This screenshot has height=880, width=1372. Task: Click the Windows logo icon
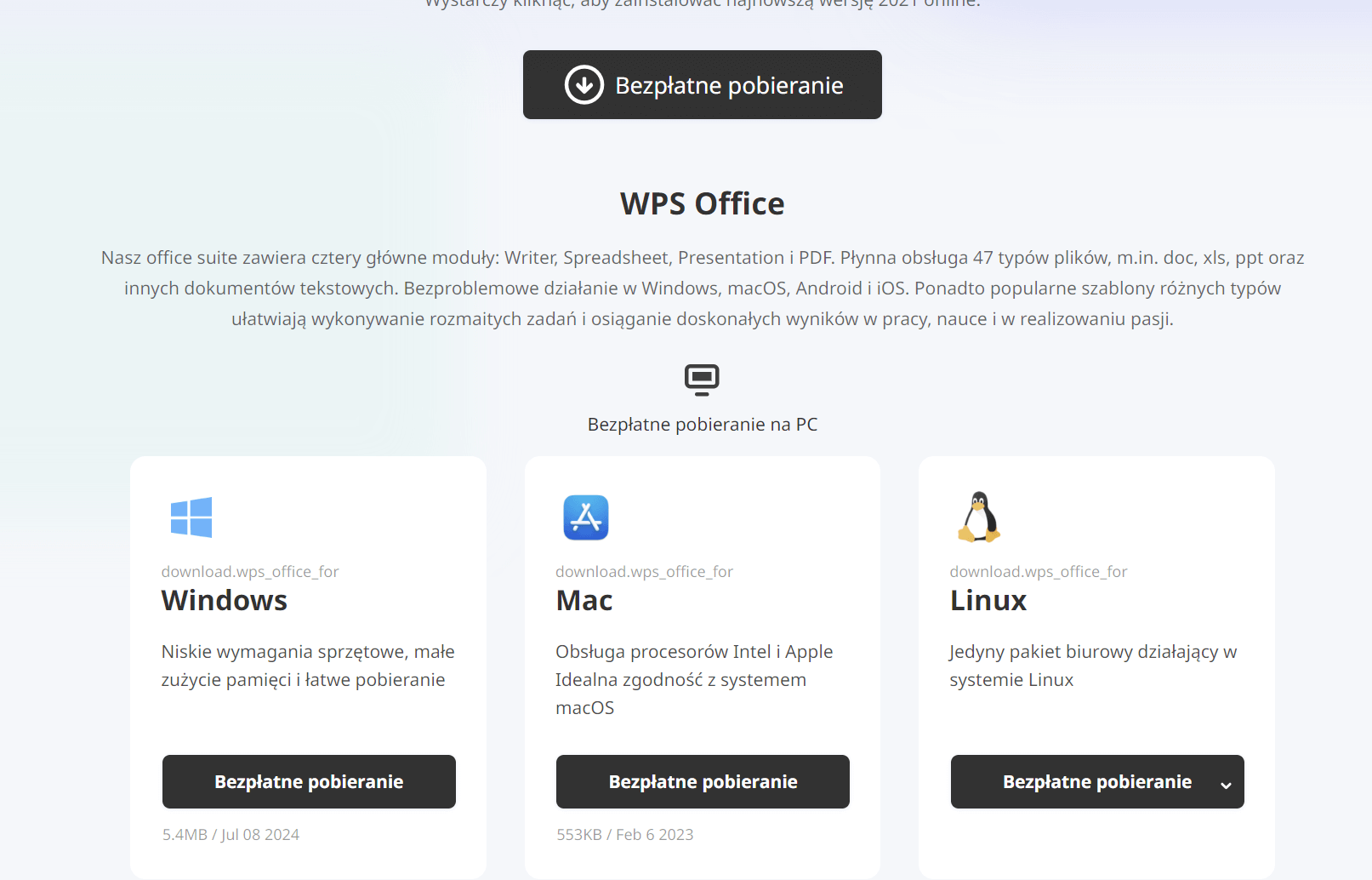(191, 517)
